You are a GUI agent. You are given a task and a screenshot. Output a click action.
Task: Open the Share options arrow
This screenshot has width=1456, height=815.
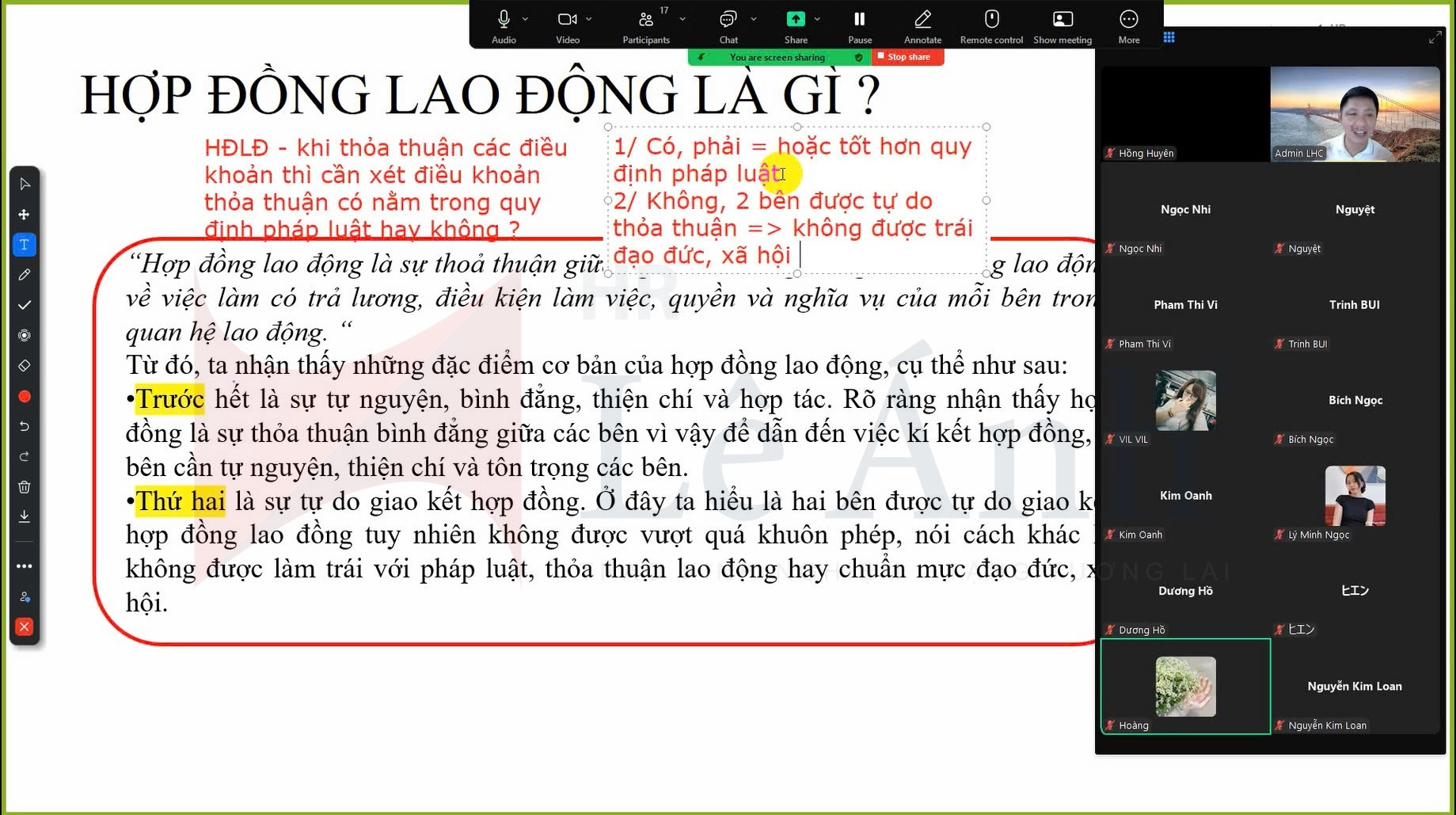point(817,19)
